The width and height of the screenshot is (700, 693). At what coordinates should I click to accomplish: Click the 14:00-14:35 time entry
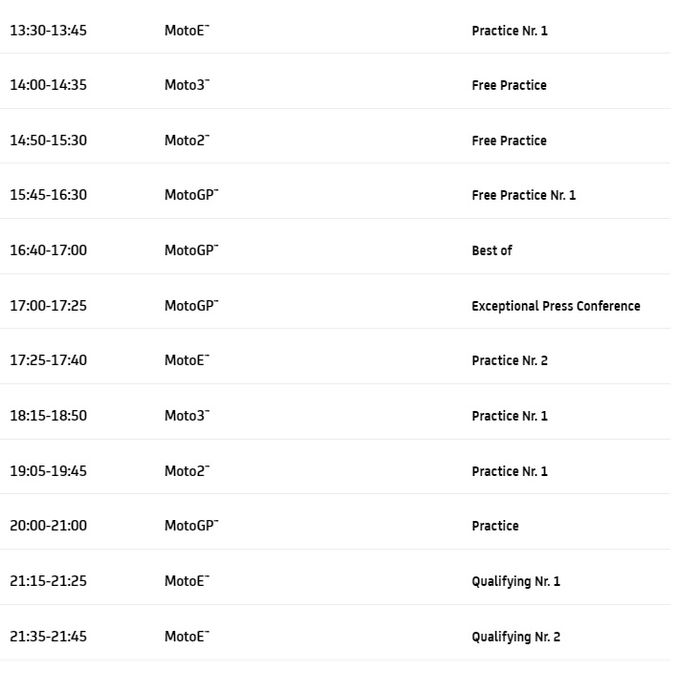pos(48,86)
